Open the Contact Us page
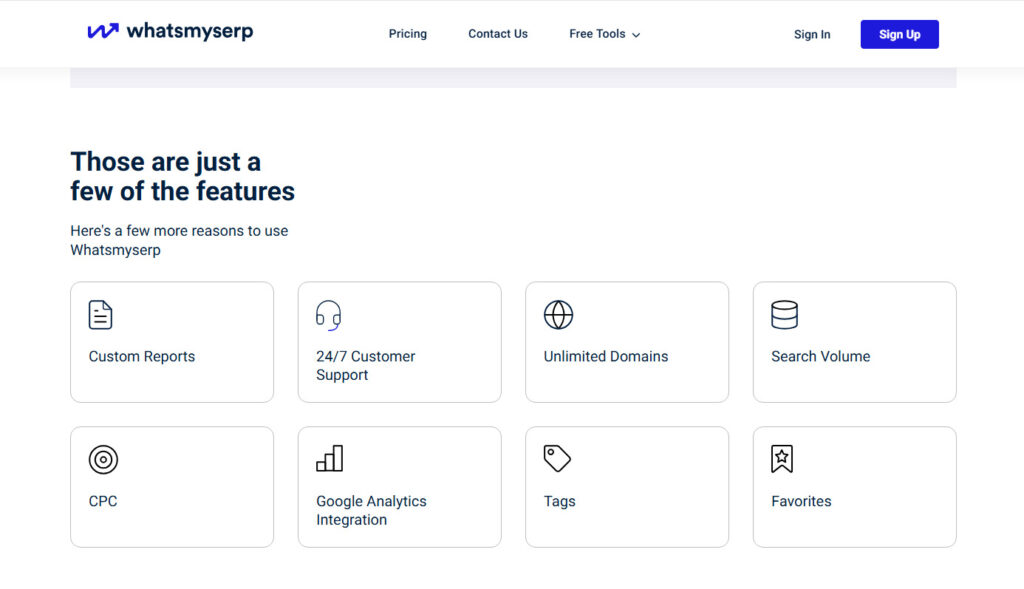The image size is (1024, 589). click(x=497, y=33)
